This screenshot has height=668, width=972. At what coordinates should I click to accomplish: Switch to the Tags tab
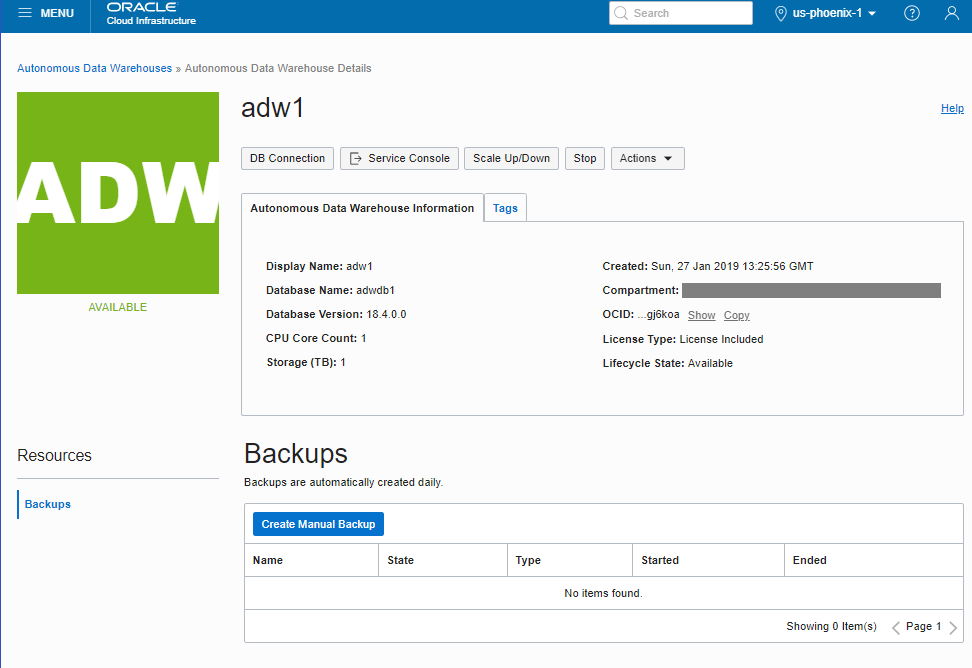click(x=505, y=208)
